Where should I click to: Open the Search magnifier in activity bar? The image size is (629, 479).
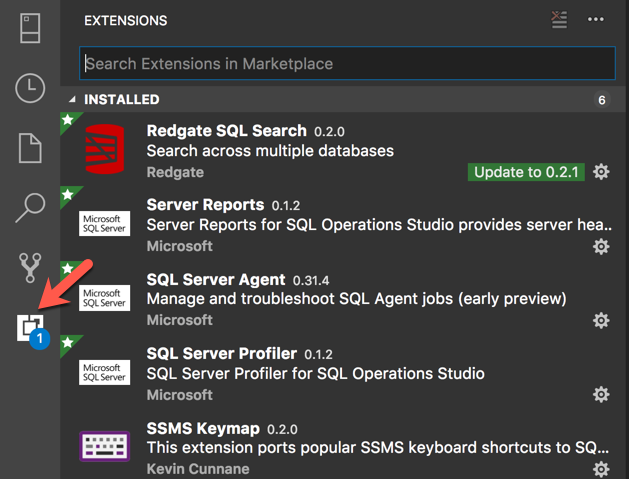[x=30, y=208]
